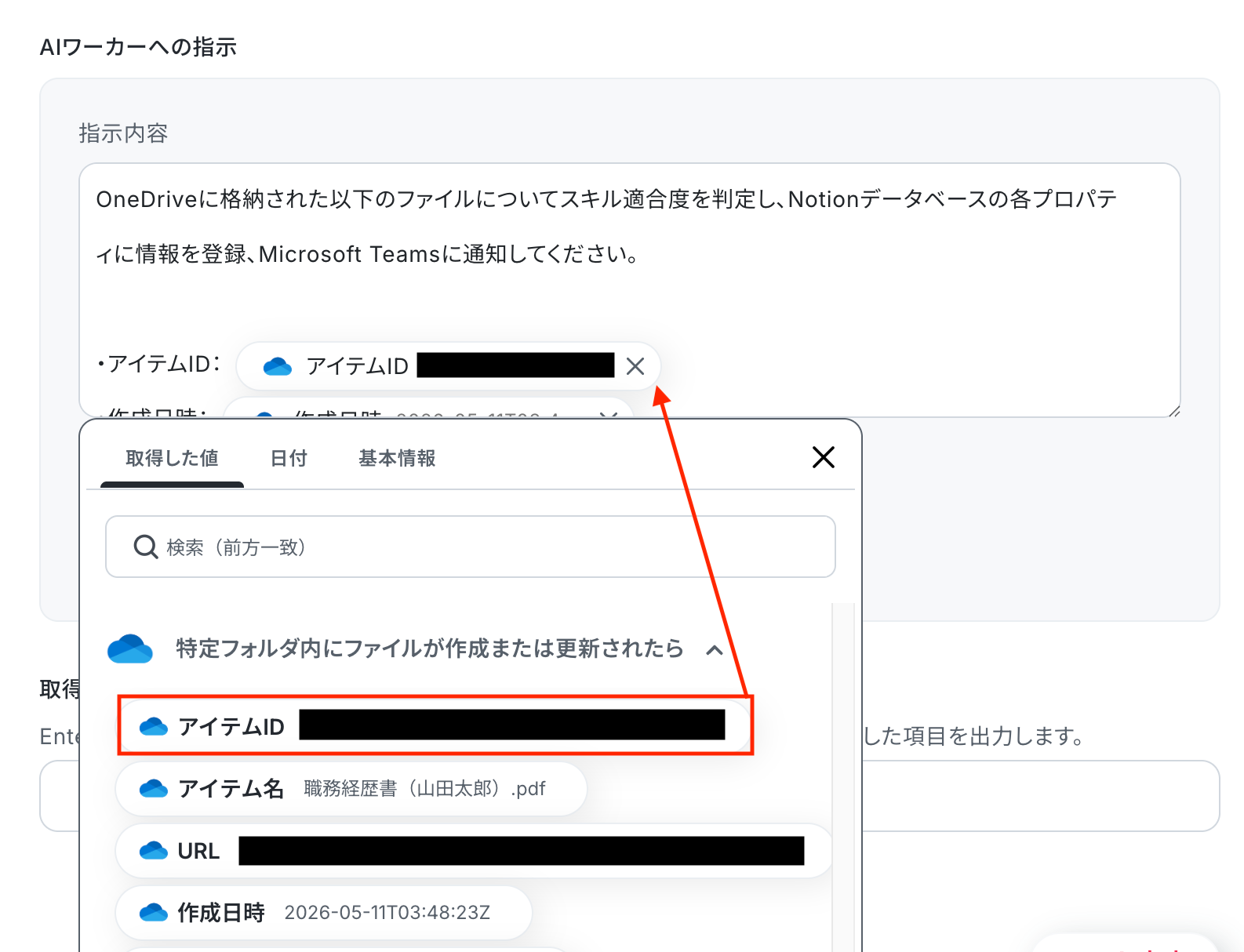Image resolution: width=1244 pixels, height=952 pixels.
Task: Click the OneDrive icon on the URL row
Action: coord(154,851)
